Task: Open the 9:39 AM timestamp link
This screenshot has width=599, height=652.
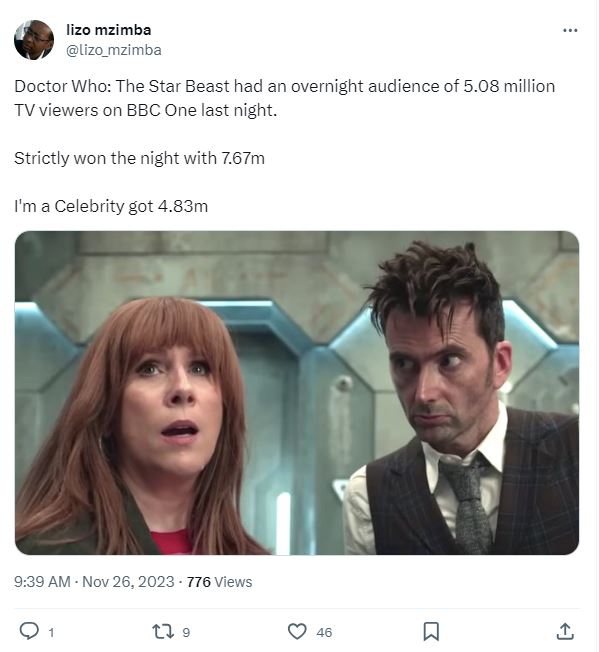Action: (x=42, y=581)
